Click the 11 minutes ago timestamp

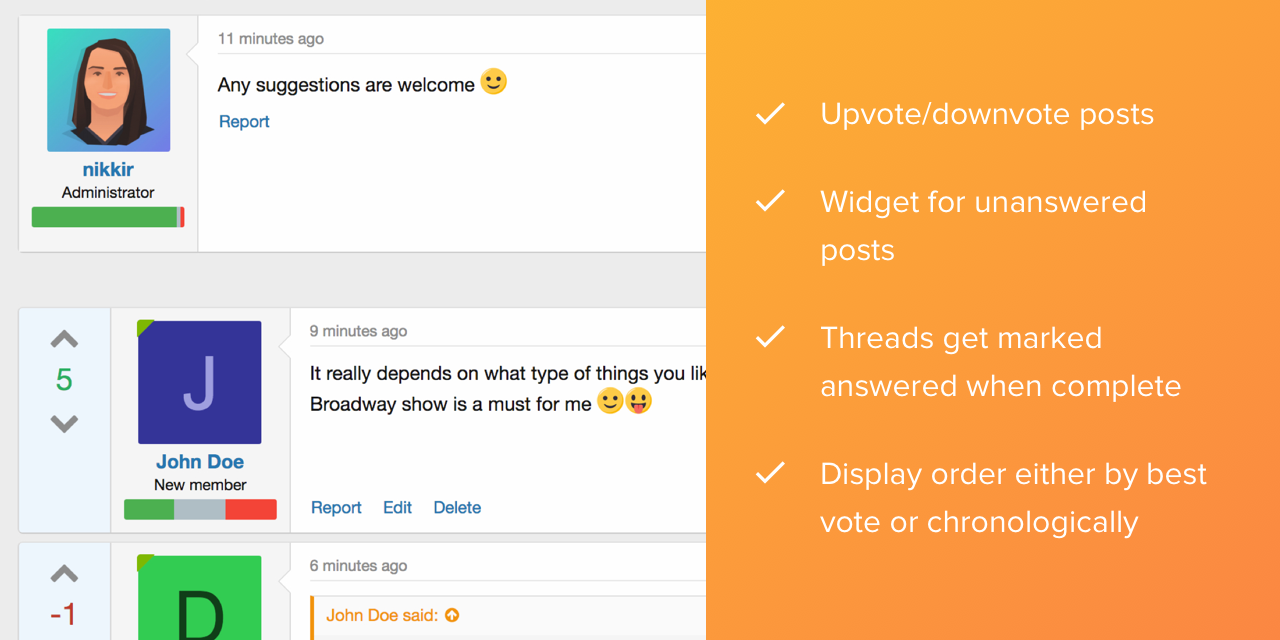tap(271, 39)
